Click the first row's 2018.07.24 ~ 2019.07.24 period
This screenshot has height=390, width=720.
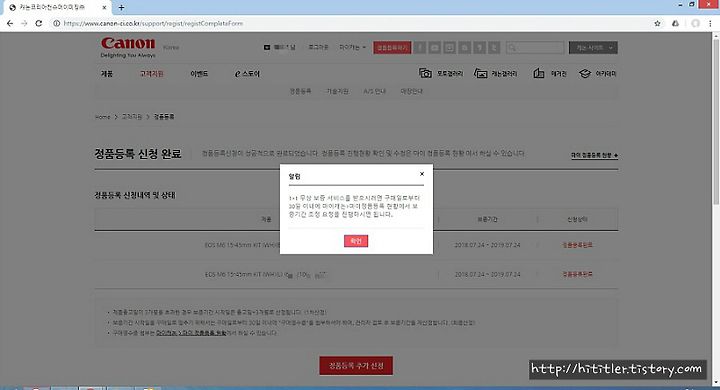[487, 245]
